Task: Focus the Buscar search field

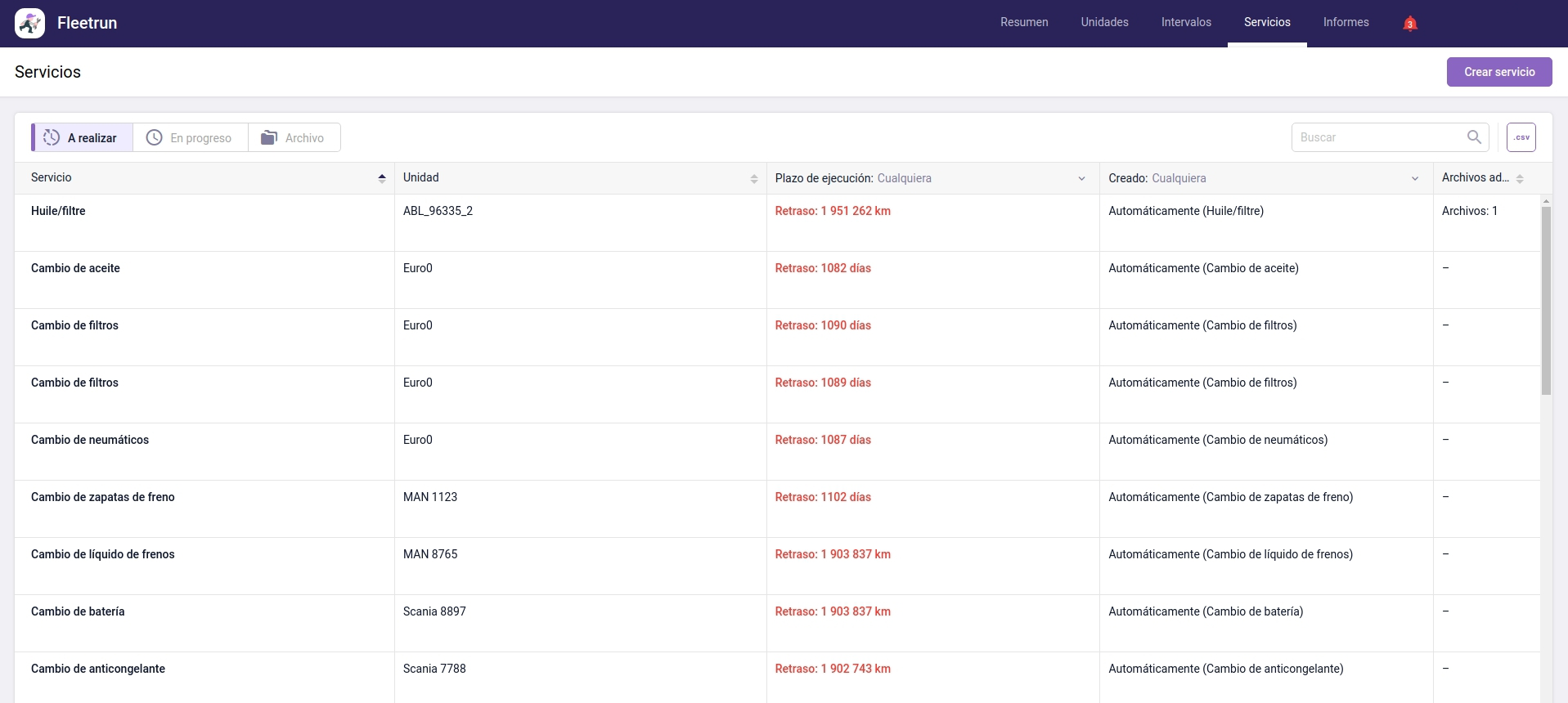Action: click(1378, 137)
